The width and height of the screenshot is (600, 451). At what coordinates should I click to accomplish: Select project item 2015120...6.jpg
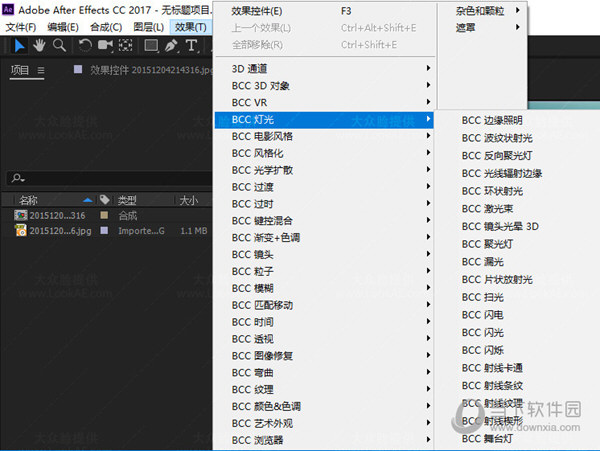60,231
